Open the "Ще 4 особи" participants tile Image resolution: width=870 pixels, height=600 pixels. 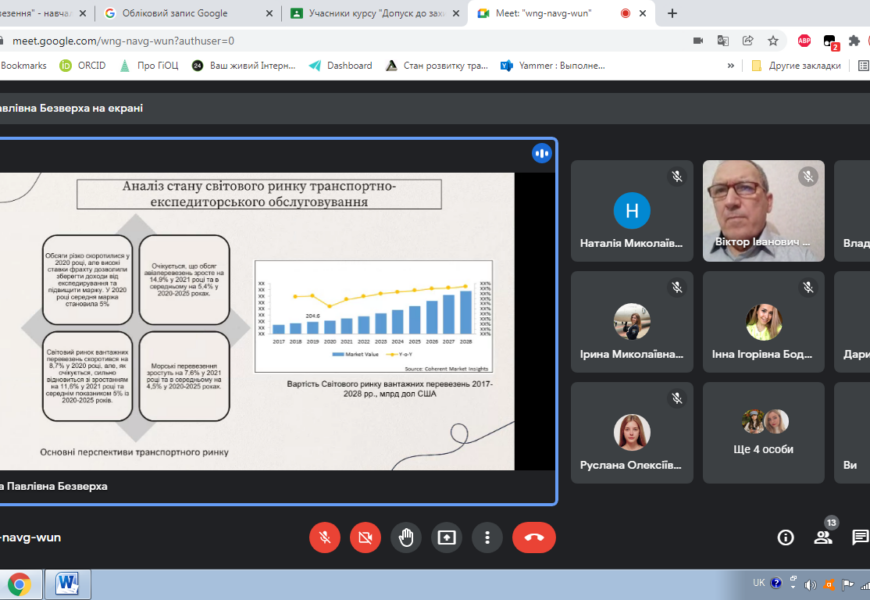click(764, 432)
